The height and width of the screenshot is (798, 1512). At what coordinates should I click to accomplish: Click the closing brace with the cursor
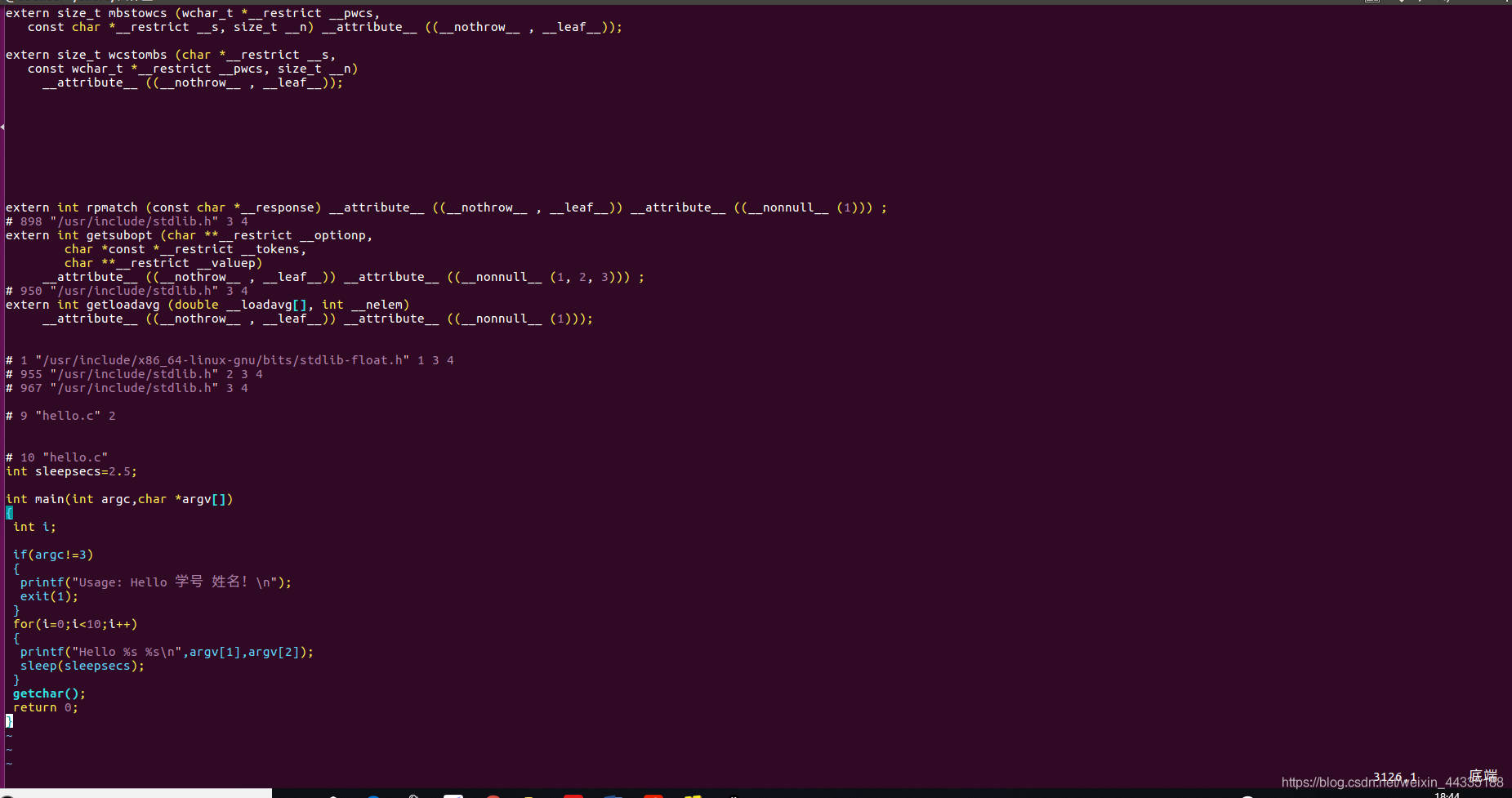coord(9,721)
